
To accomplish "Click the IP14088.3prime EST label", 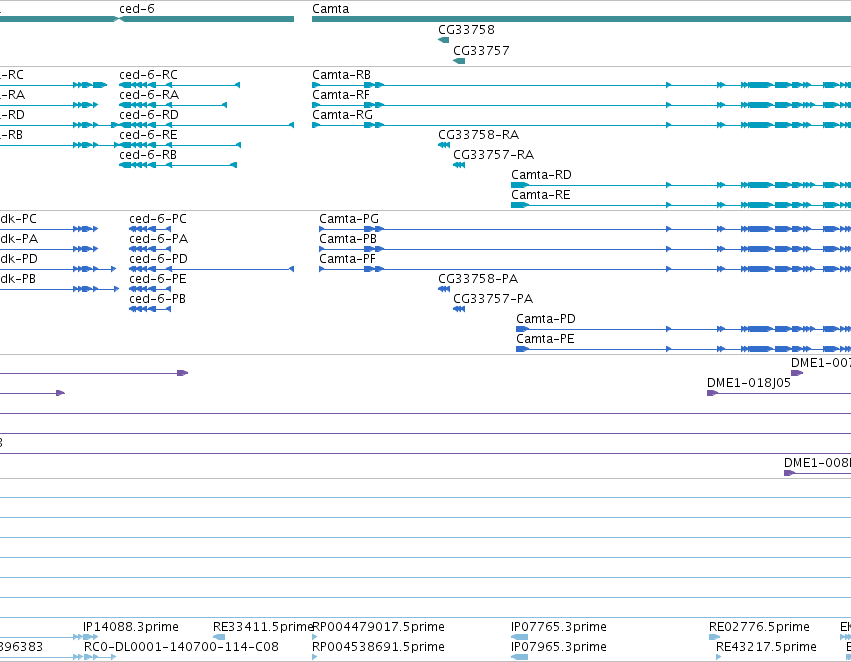I will click(131, 627).
